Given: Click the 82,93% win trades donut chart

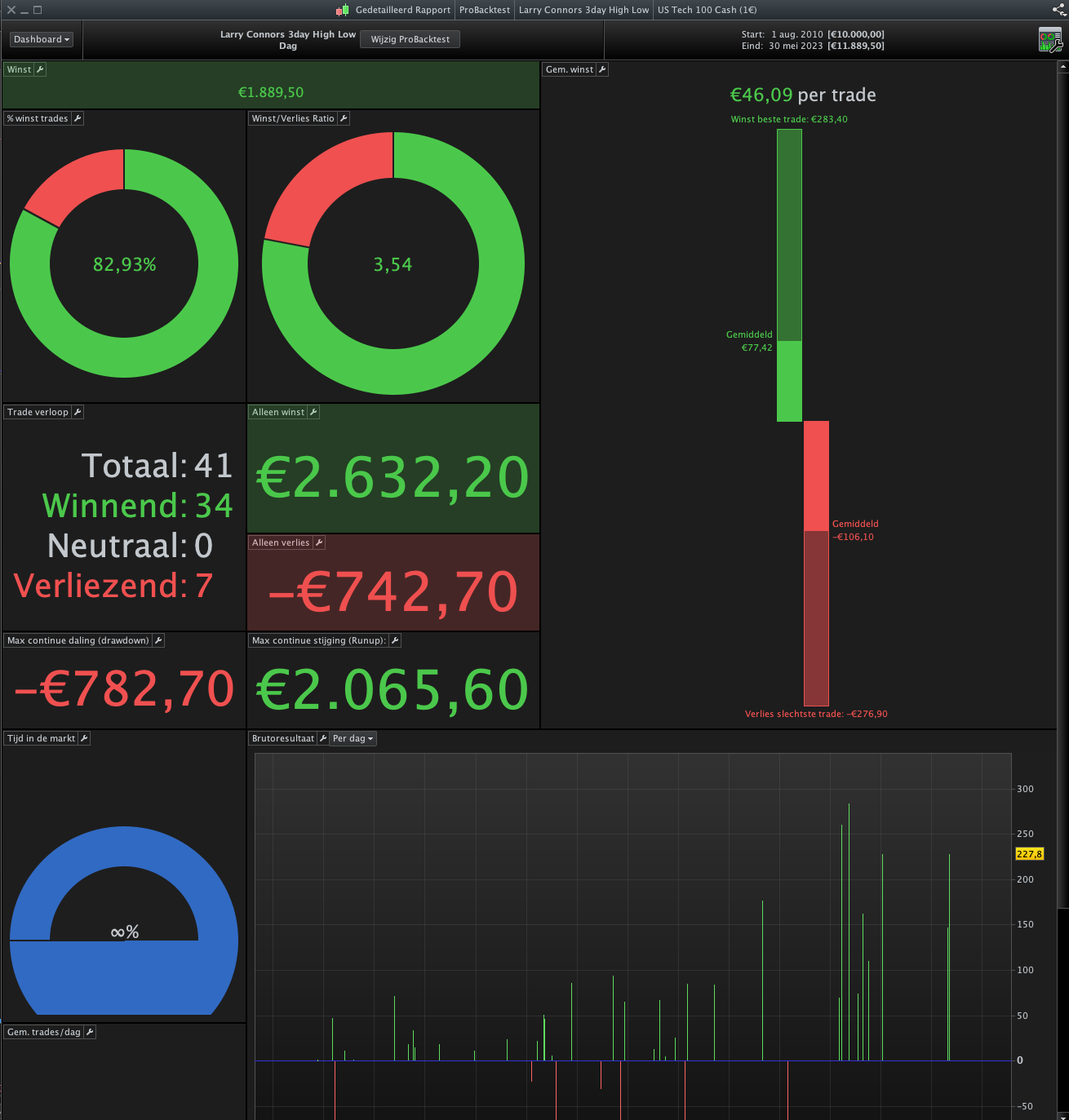Looking at the screenshot, I should pyautogui.click(x=124, y=263).
